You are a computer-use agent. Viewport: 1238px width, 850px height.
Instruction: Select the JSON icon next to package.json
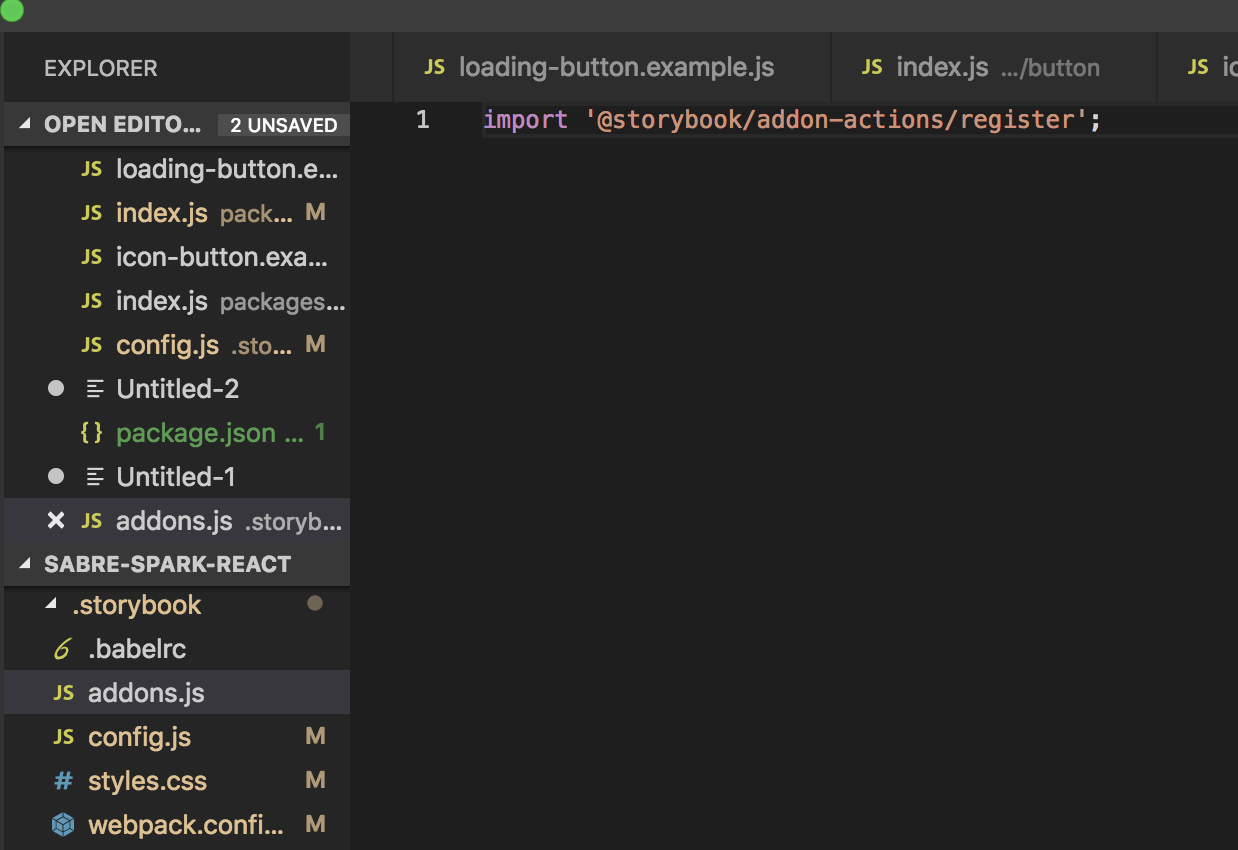click(x=91, y=432)
